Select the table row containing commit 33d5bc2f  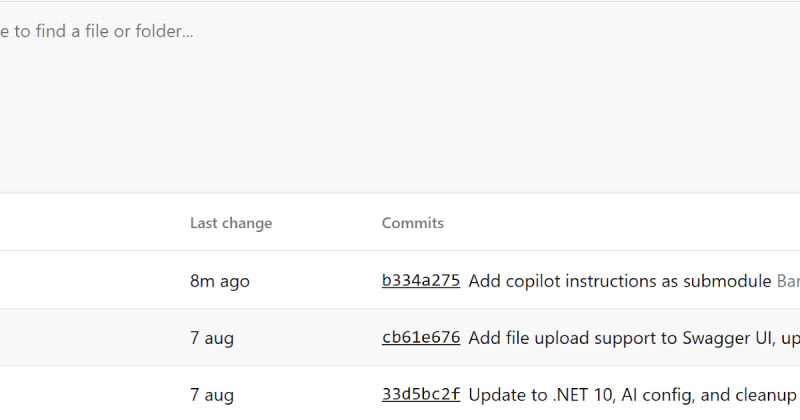pyautogui.click(x=400, y=393)
